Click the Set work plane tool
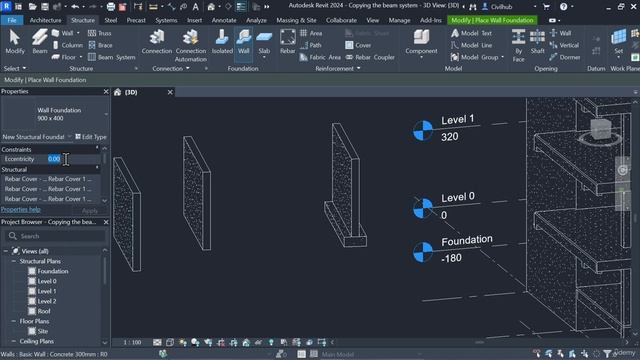 [x=619, y=42]
